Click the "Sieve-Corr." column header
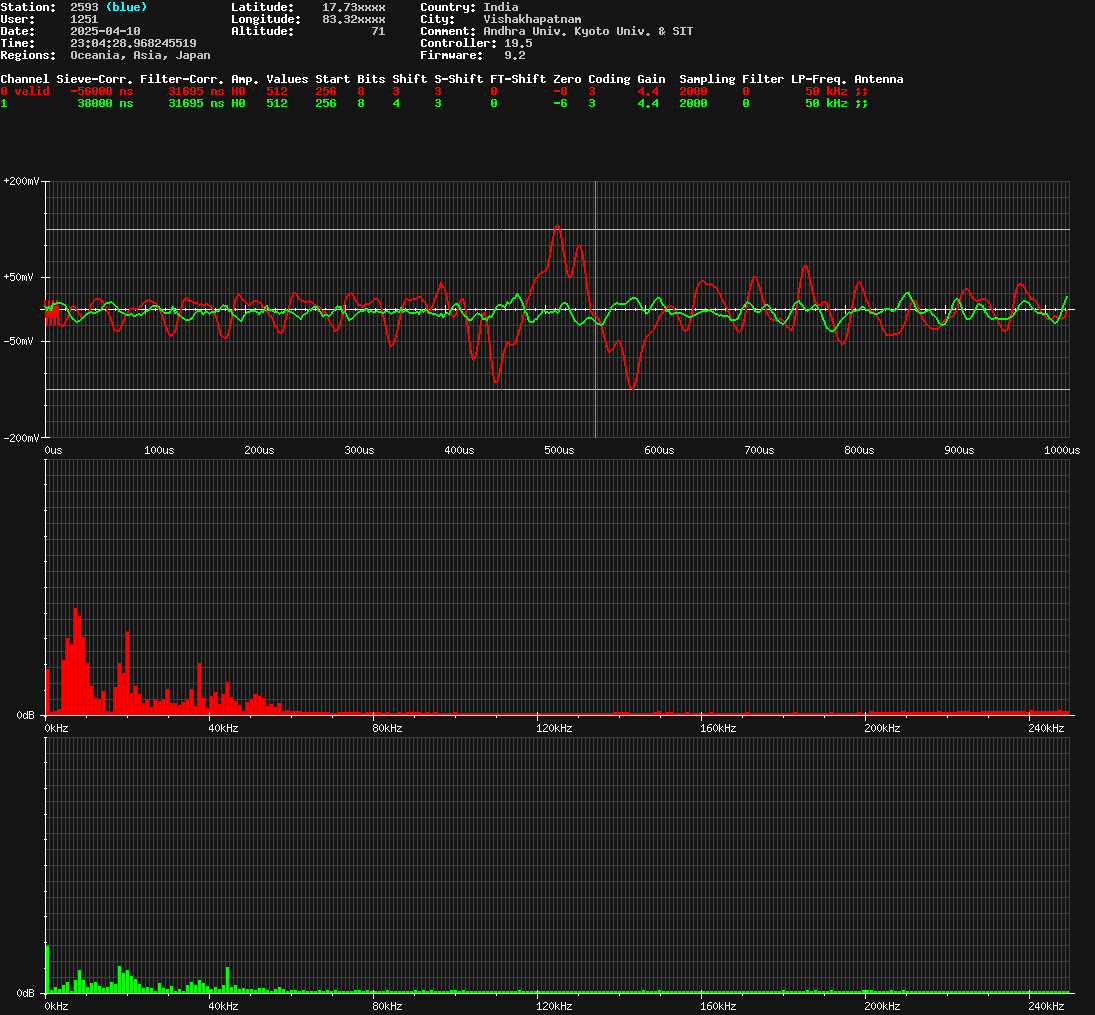This screenshot has width=1095, height=1015. 94,79
